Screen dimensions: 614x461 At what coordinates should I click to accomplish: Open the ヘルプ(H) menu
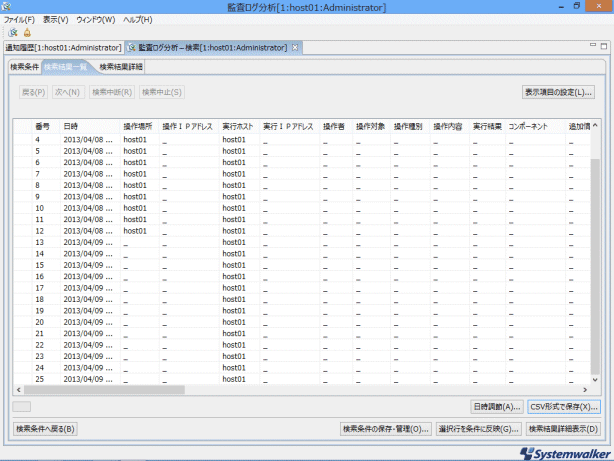click(x=138, y=19)
